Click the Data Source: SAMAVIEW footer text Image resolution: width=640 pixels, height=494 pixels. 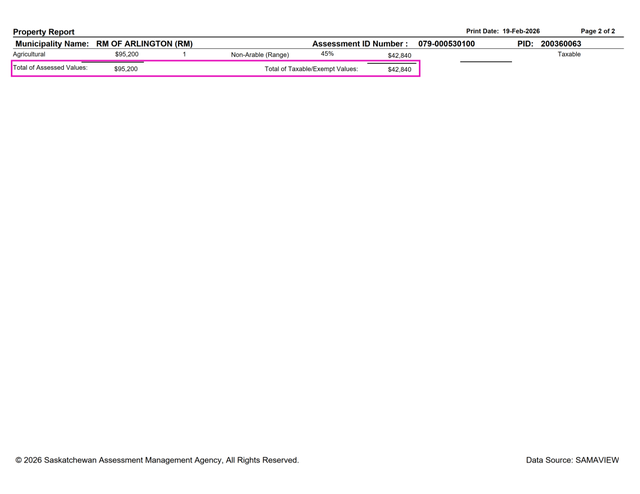pyautogui.click(x=572, y=460)
